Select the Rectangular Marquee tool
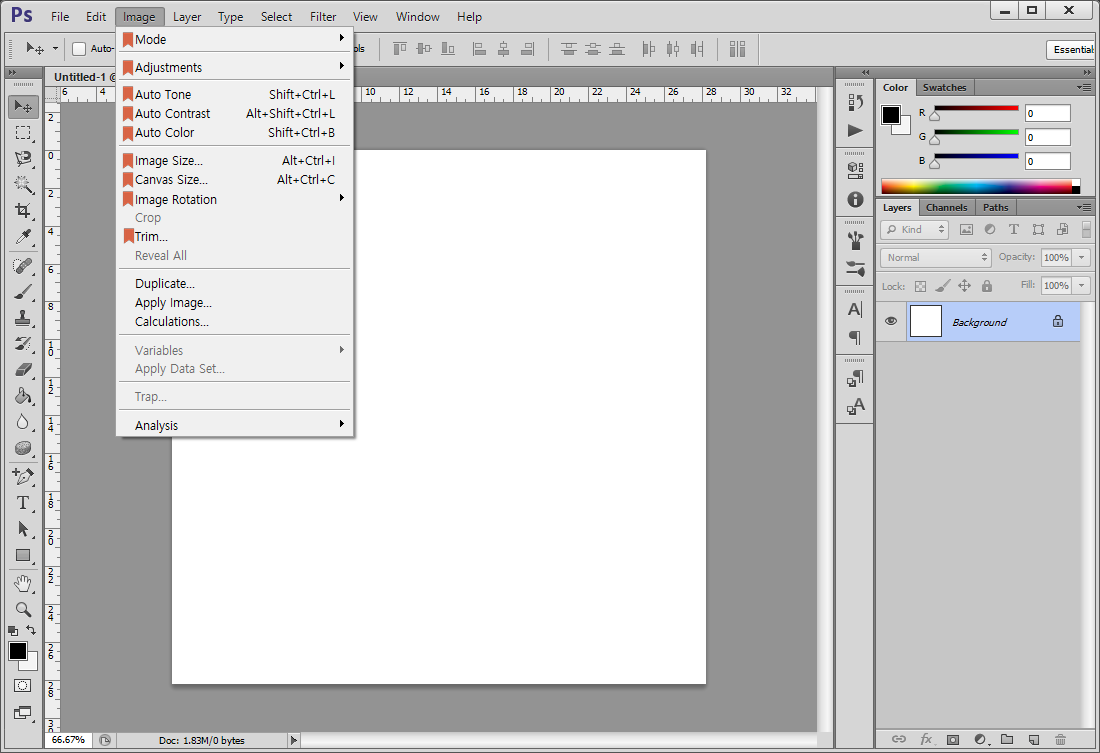 pos(23,133)
